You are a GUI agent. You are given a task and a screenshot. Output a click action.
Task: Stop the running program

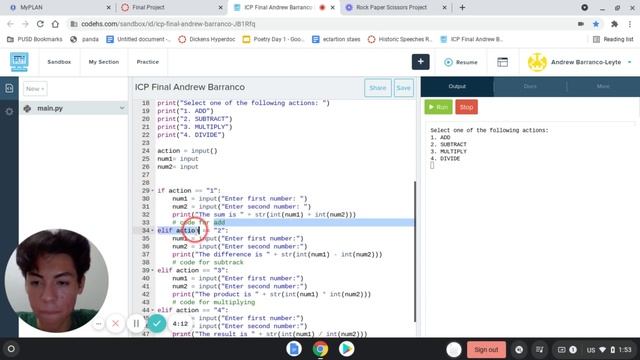[467, 107]
